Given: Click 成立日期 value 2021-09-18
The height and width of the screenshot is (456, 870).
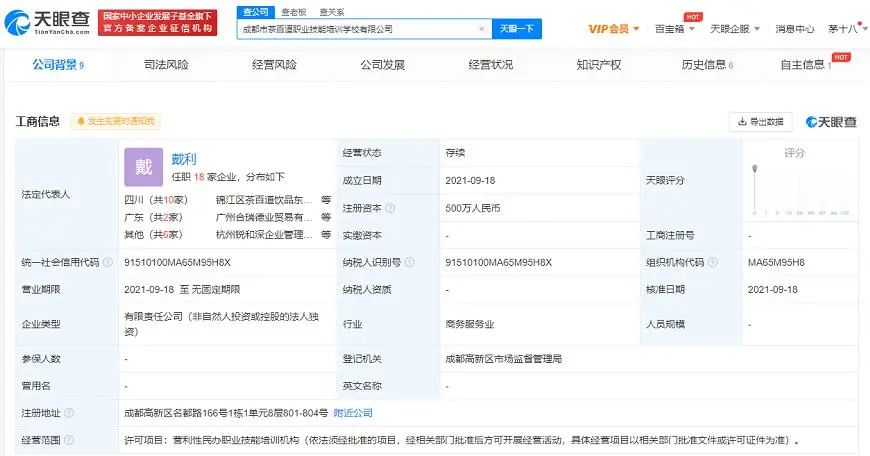Looking at the screenshot, I should pos(471,180).
